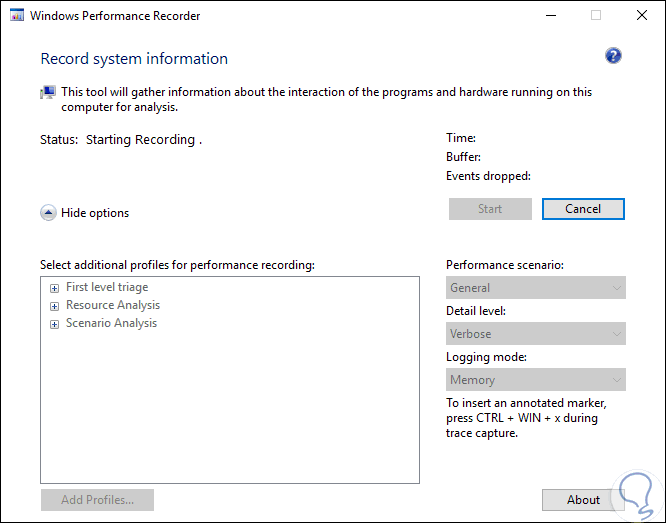Open the Performance scenario dropdown
This screenshot has width=666, height=523.
coord(536,288)
